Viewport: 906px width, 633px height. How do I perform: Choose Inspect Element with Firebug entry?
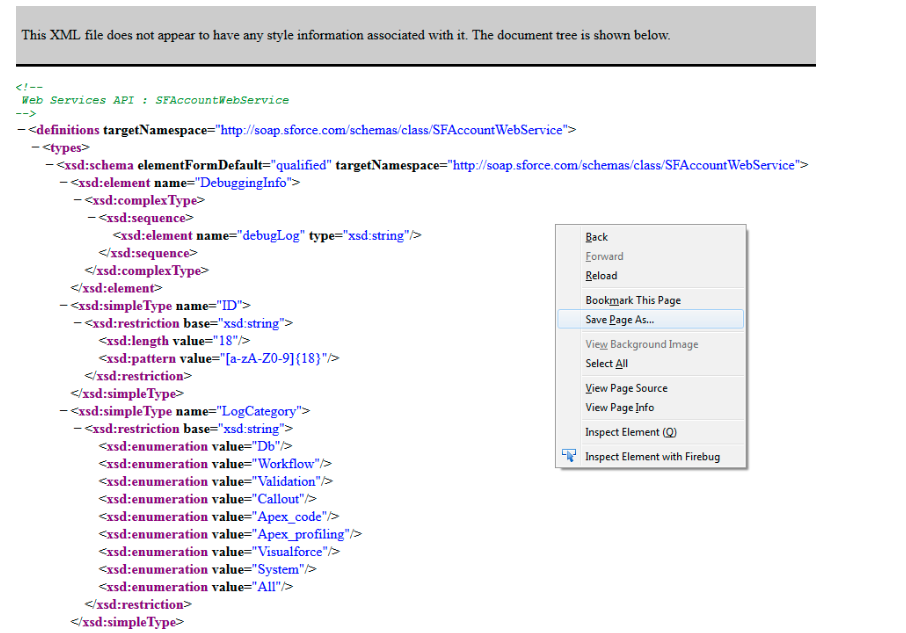click(652, 456)
